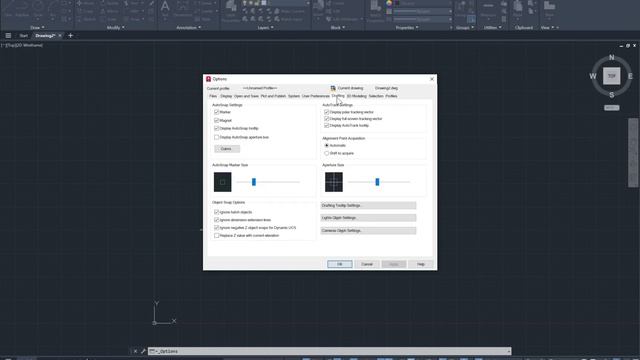640x360 pixels.
Task: Click the TOP face of the ViewCube
Action: (611, 76)
